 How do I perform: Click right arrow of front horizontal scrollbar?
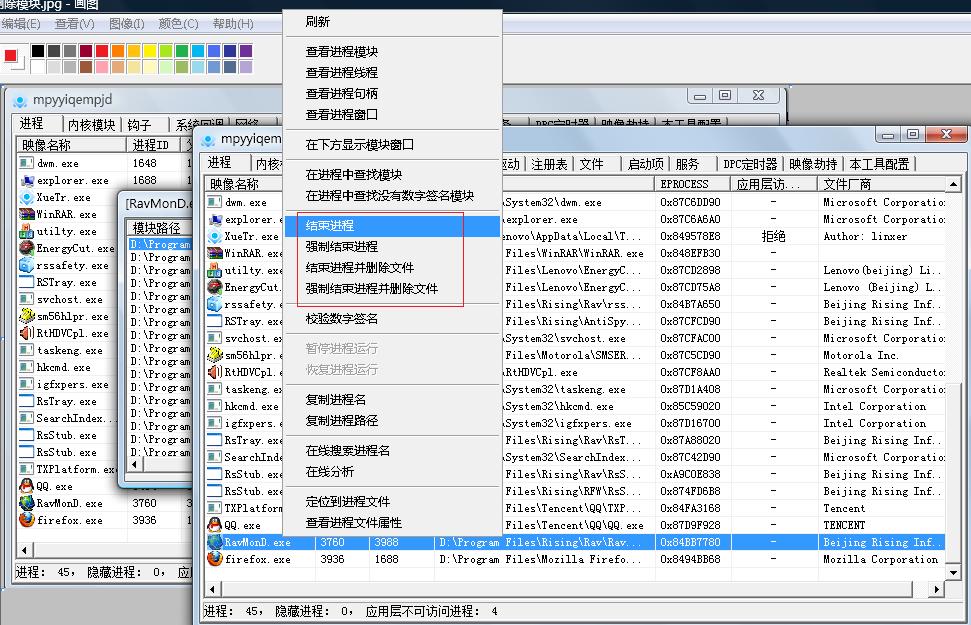(x=936, y=589)
